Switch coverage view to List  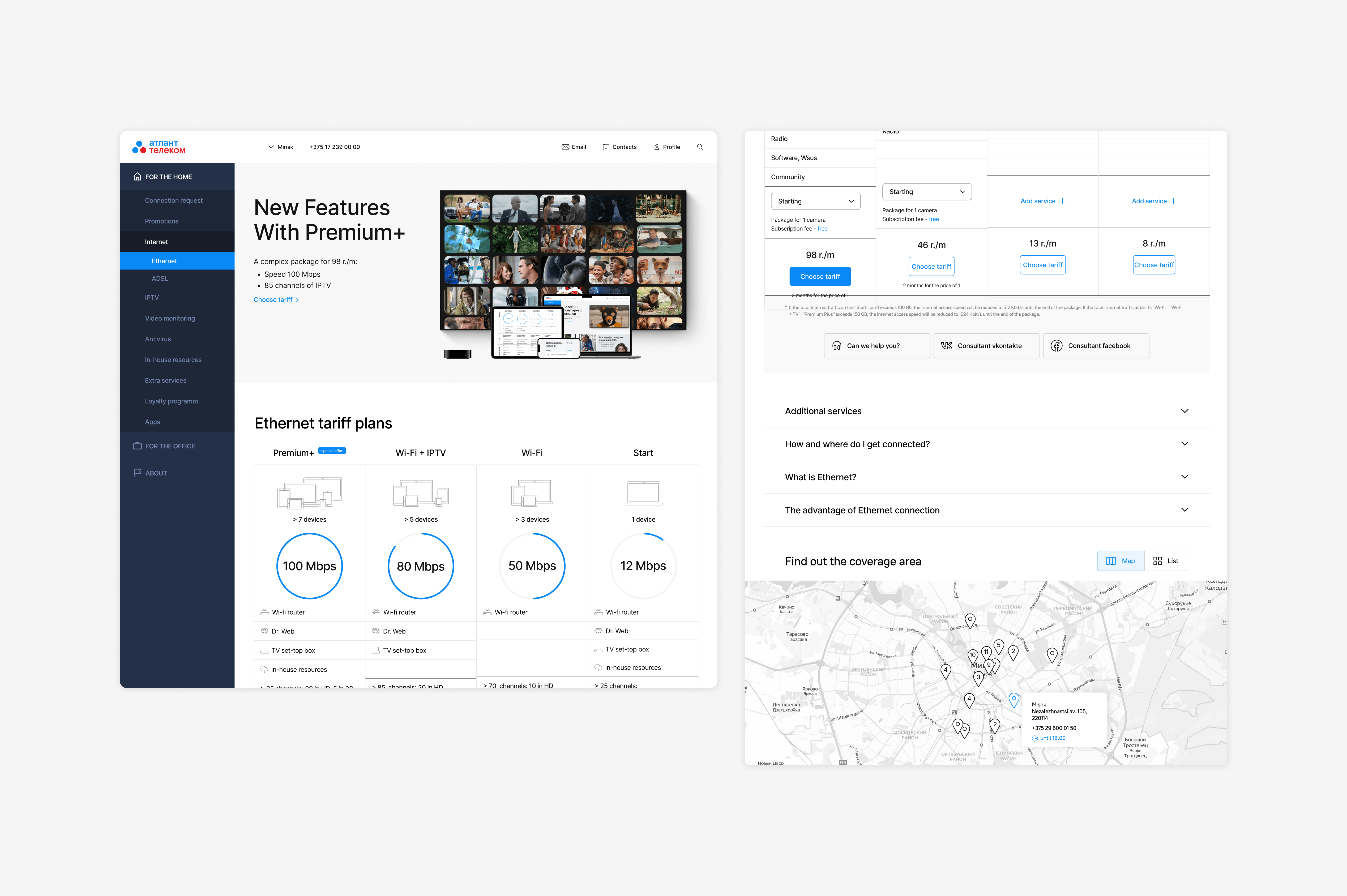click(1166, 561)
